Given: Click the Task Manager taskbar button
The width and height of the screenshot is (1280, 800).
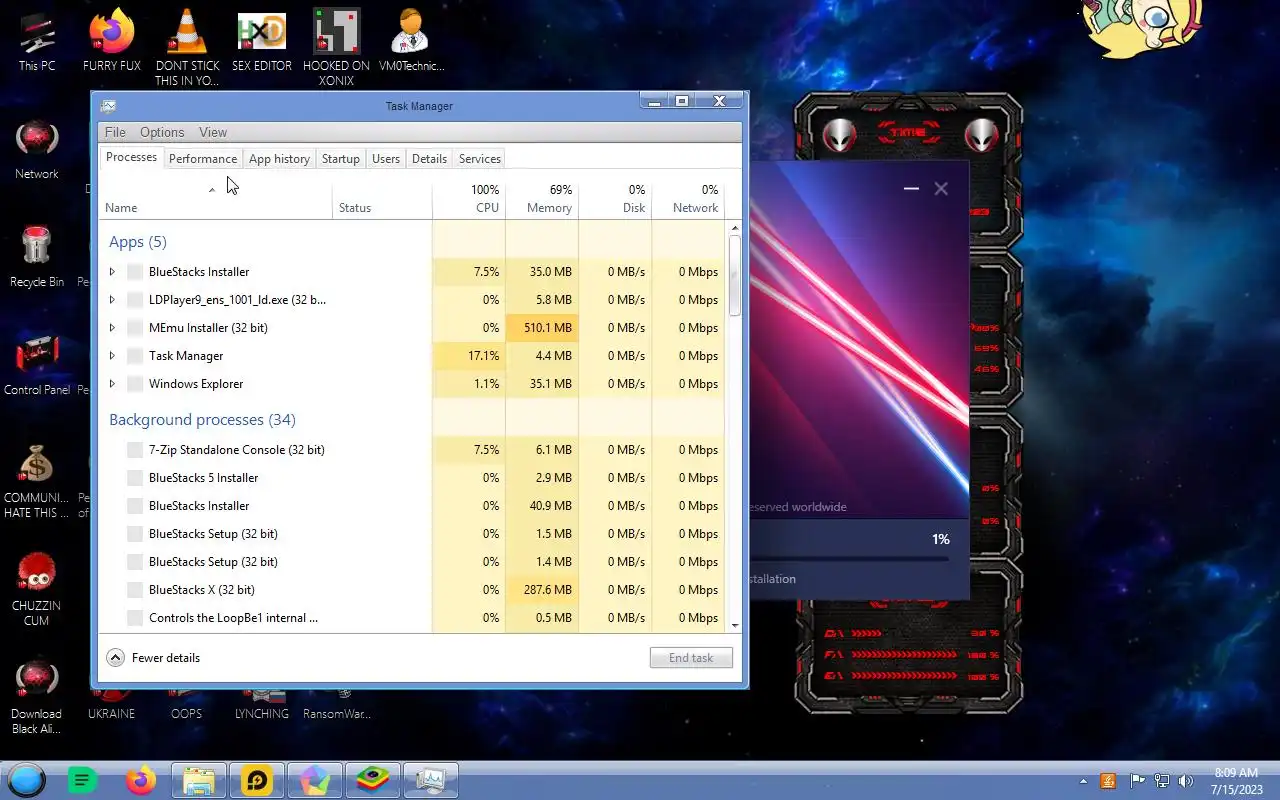Looking at the screenshot, I should coord(431,780).
